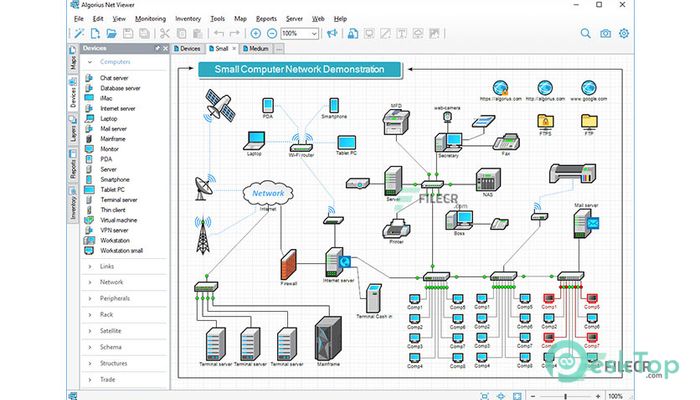Click the wizard wand toolbar icon
Screen dimensions: 700x400
click(x=79, y=33)
